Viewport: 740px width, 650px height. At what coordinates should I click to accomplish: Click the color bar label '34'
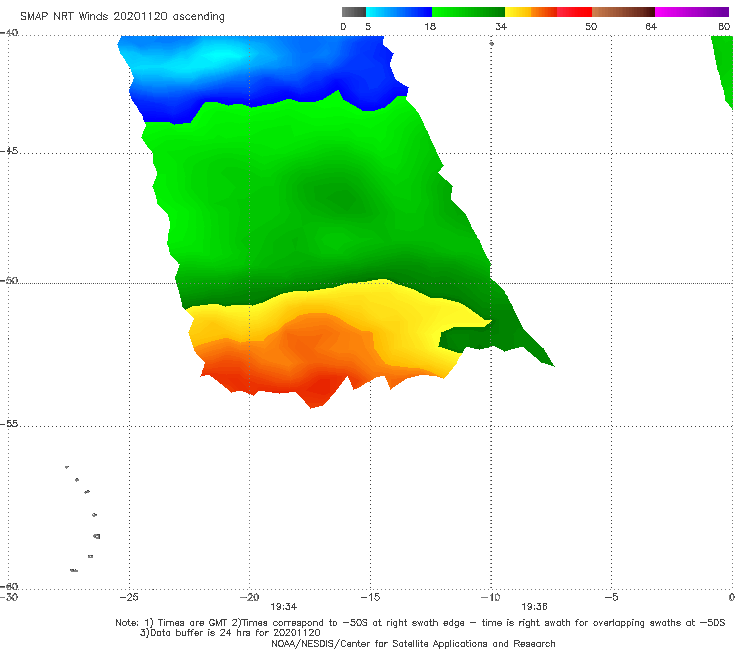tap(501, 26)
